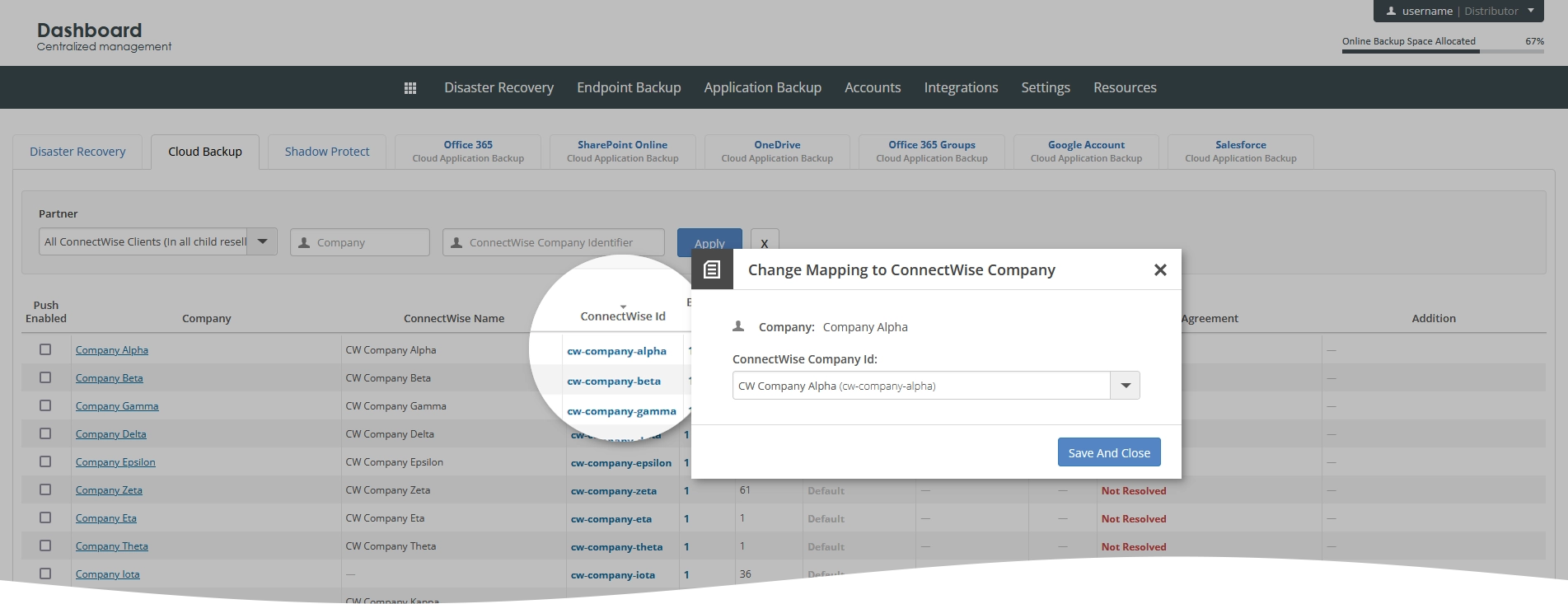Switch to the Salesforce tab
The image size is (1568, 604).
(1241, 152)
